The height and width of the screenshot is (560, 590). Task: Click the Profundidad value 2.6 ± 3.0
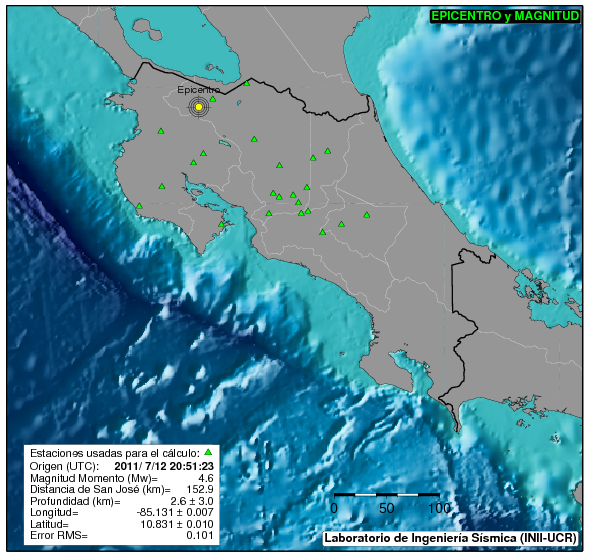(x=192, y=501)
